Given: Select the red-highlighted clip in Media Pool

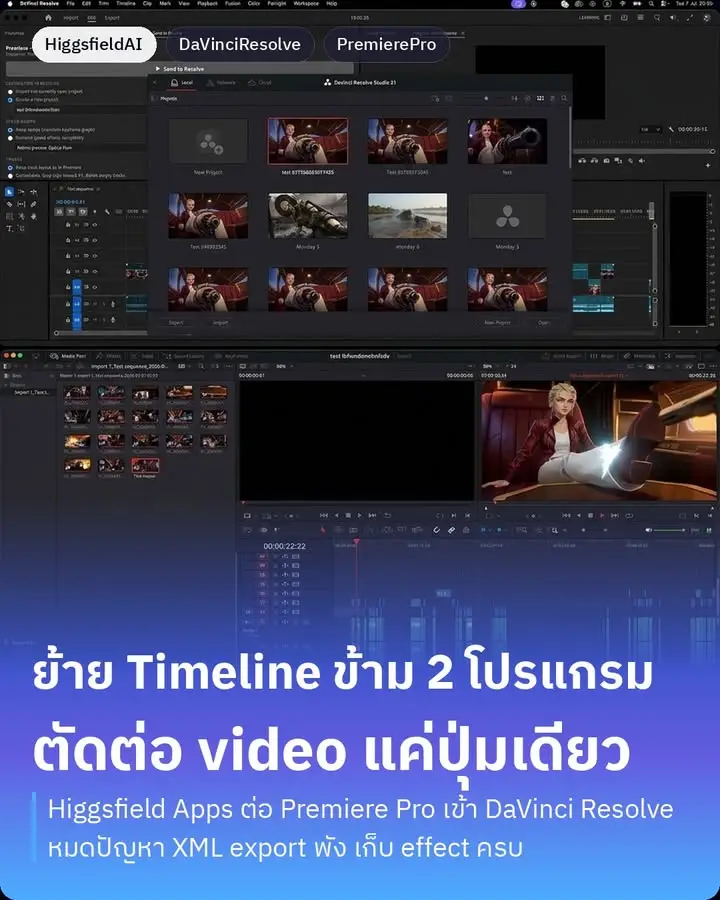Looking at the screenshot, I should coord(145,465).
